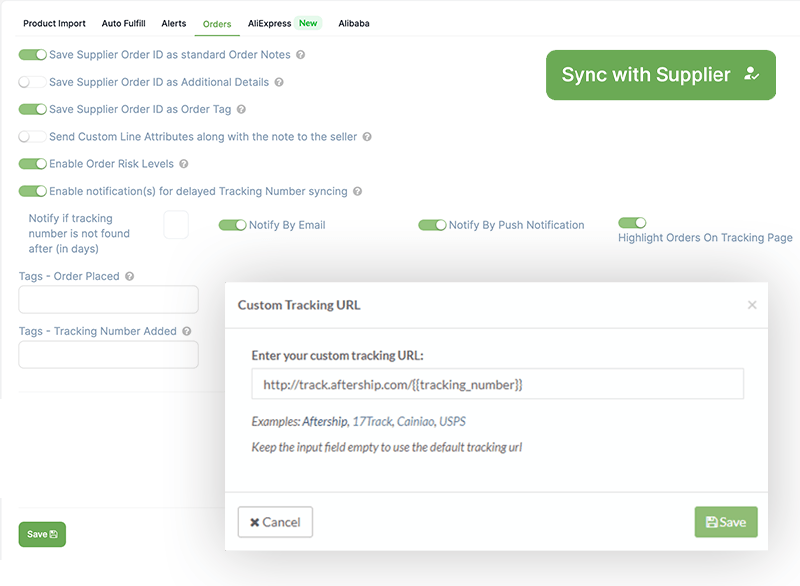800x586 pixels.
Task: Switch to the Product Import tab
Action: pyautogui.click(x=55, y=23)
